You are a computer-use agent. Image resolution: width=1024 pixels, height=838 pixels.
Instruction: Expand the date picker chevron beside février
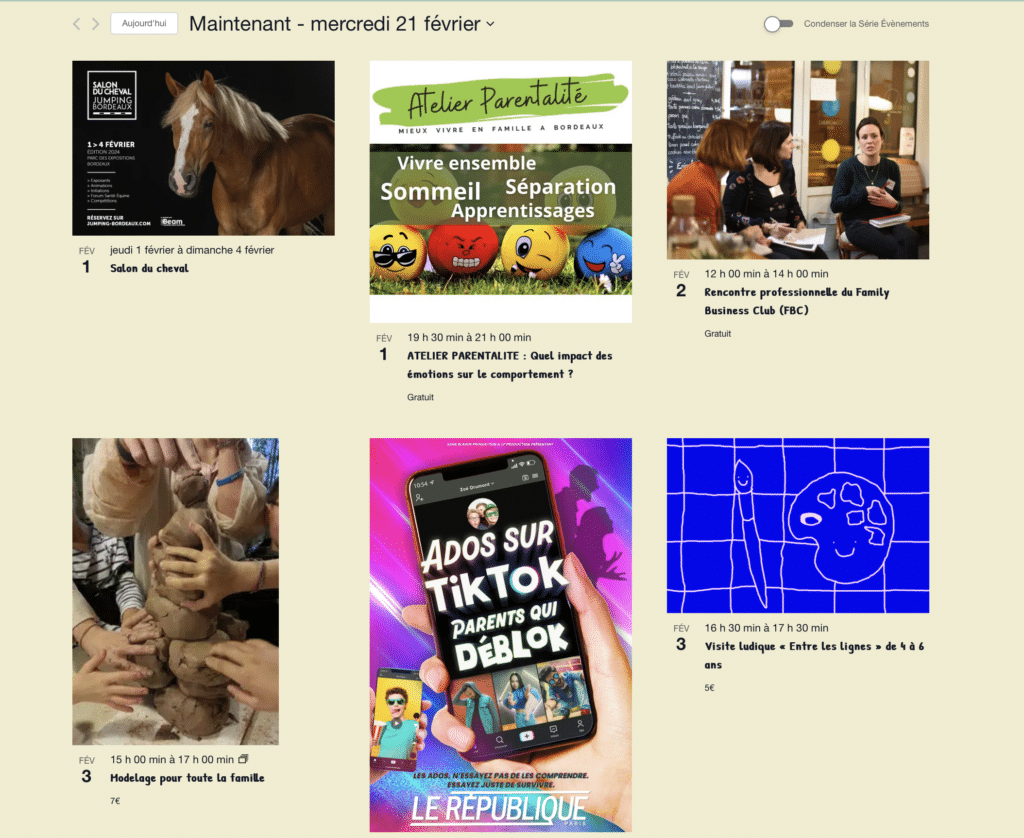[490, 24]
